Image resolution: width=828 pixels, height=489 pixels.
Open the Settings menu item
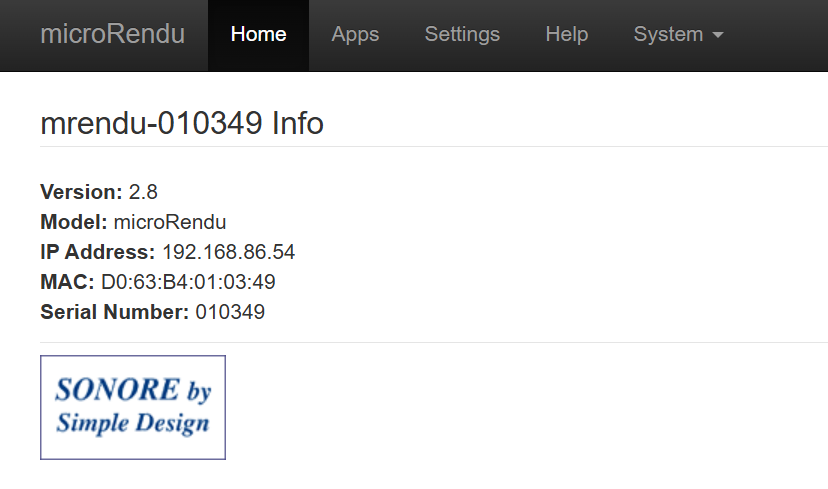tap(462, 35)
